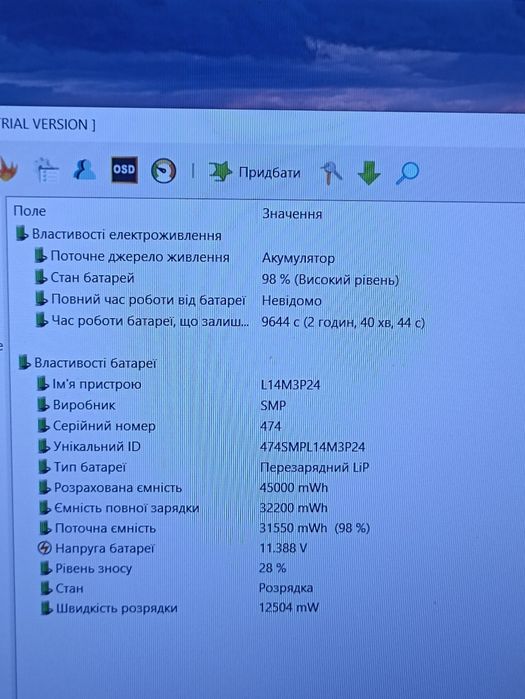Click the green star icon beside Придбати
525x699 pixels.
click(220, 172)
